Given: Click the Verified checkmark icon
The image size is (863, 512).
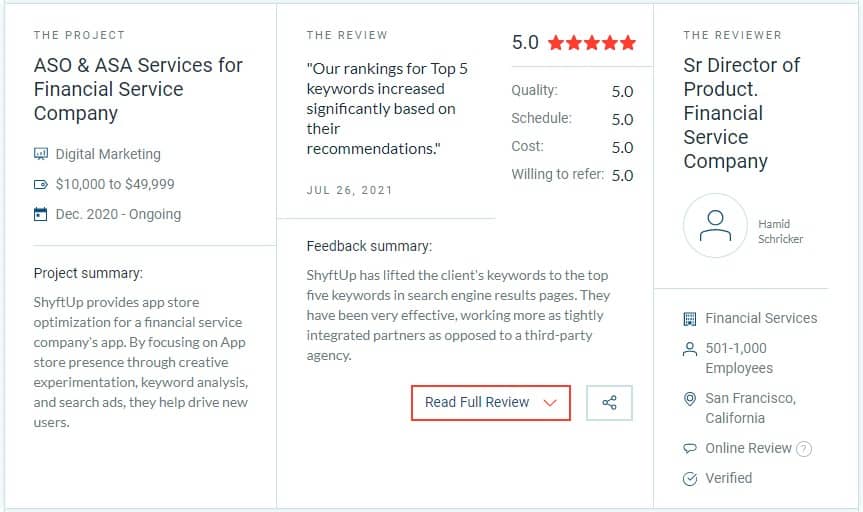Looking at the screenshot, I should coord(690,478).
